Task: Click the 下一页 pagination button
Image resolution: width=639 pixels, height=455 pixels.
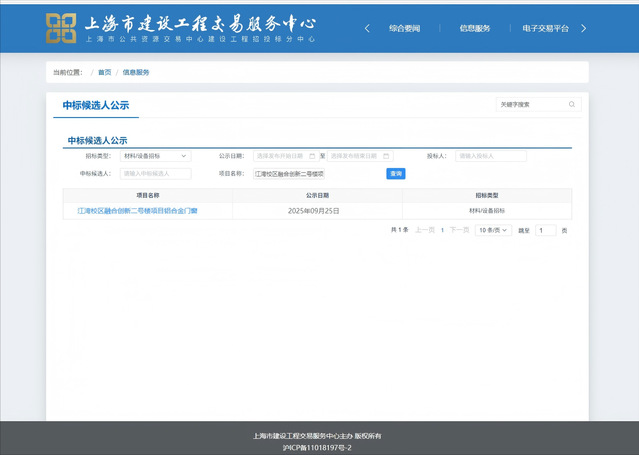Action: [459, 230]
